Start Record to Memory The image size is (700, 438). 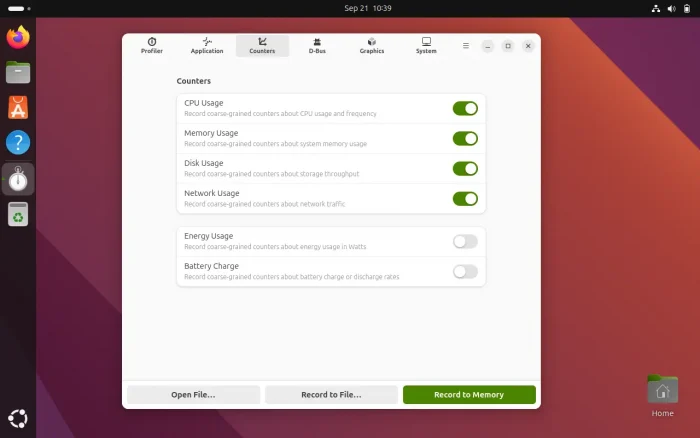coord(469,395)
